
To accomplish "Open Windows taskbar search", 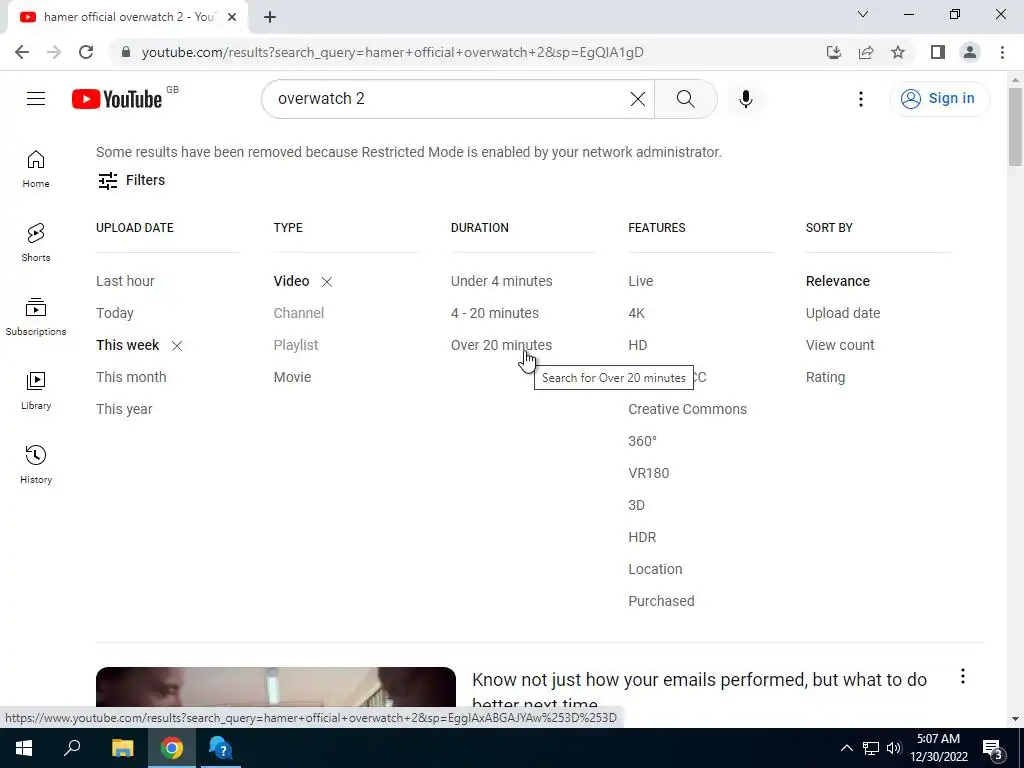I will tap(72, 748).
